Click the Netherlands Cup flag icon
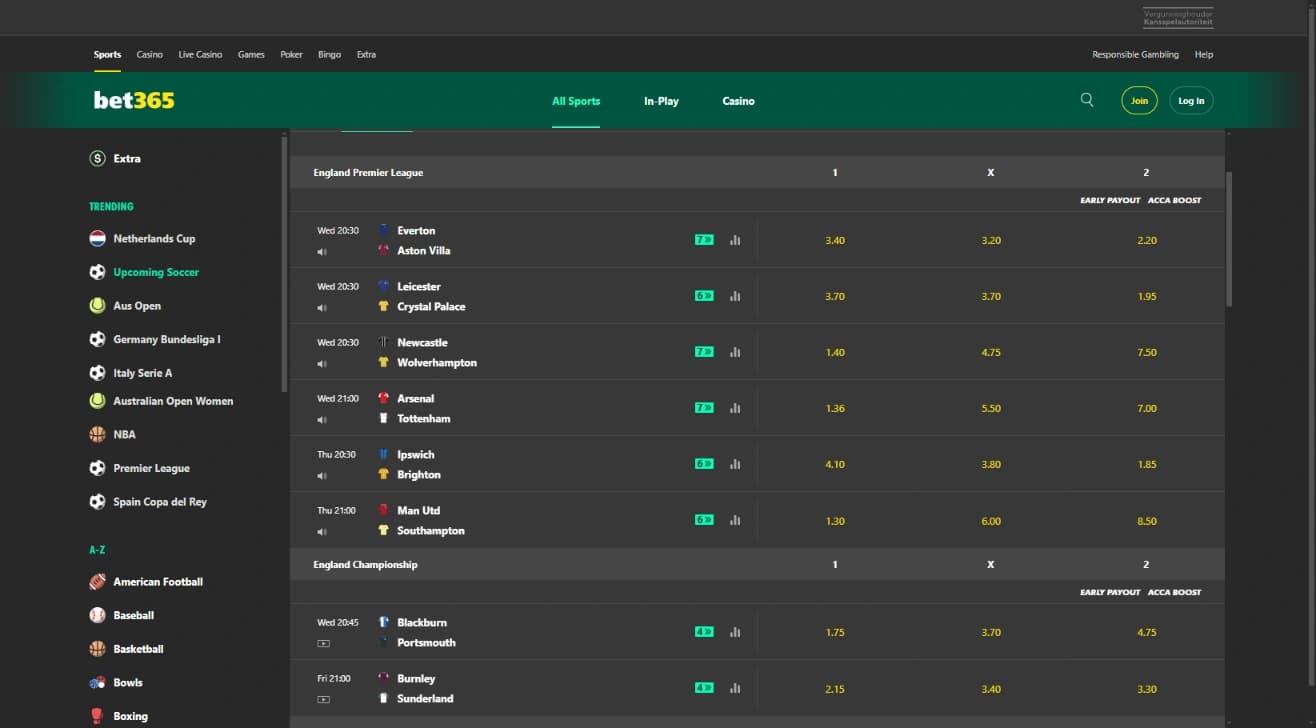 (97, 238)
